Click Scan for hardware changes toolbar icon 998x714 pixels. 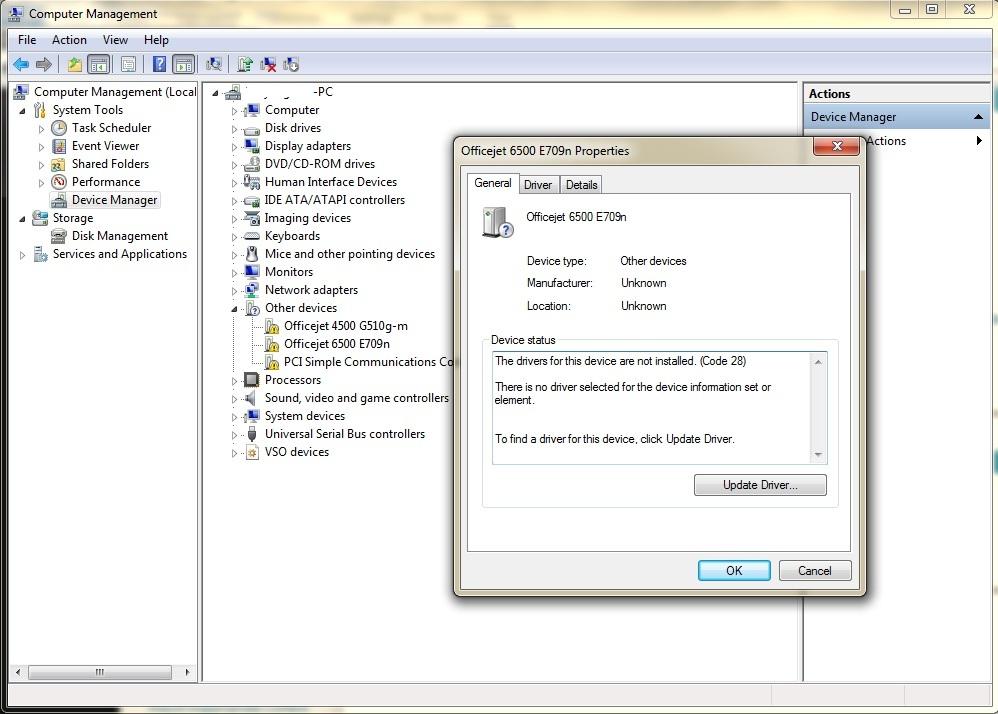point(213,65)
